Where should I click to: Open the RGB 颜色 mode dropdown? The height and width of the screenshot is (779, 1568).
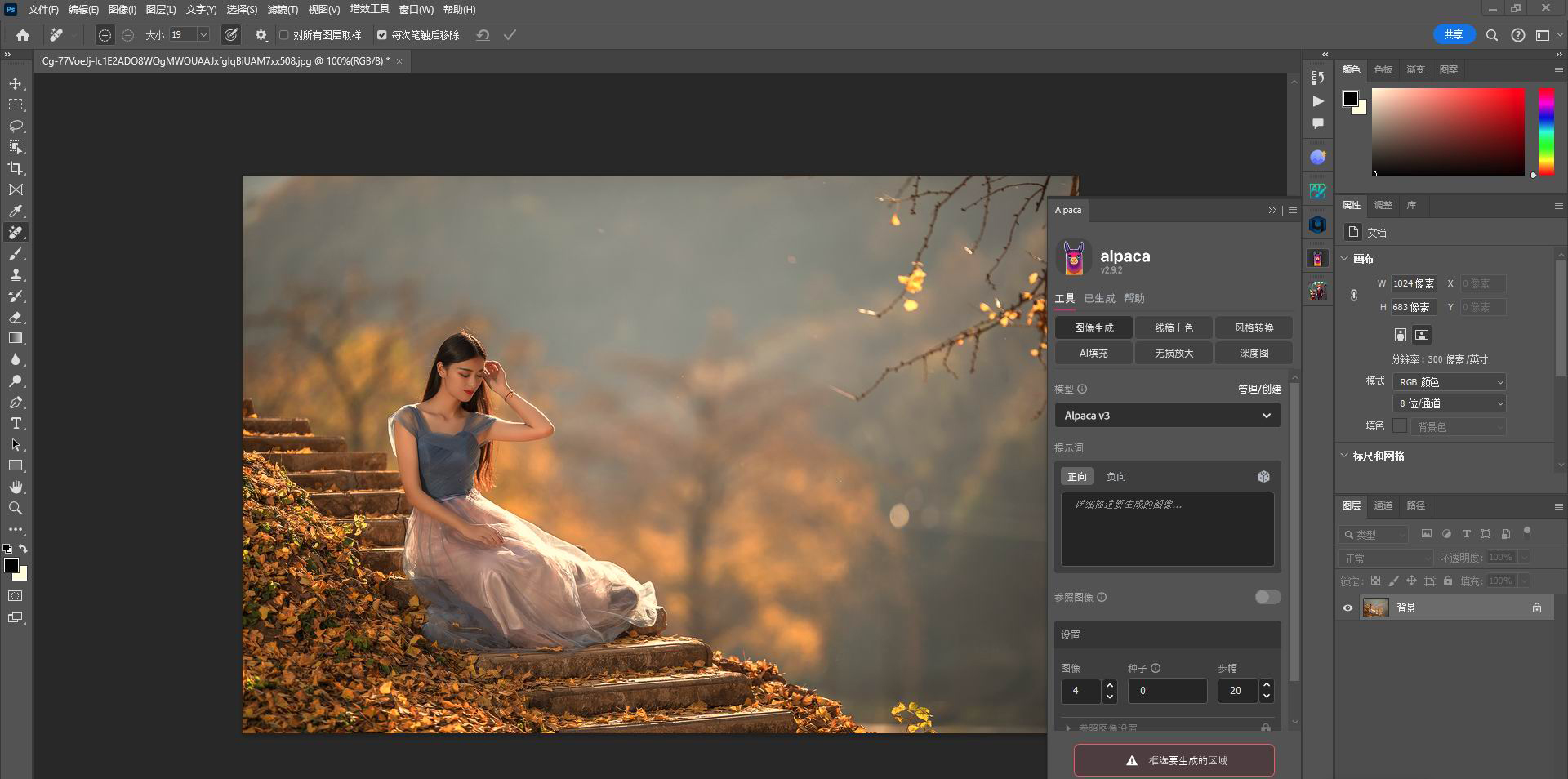[1450, 382]
